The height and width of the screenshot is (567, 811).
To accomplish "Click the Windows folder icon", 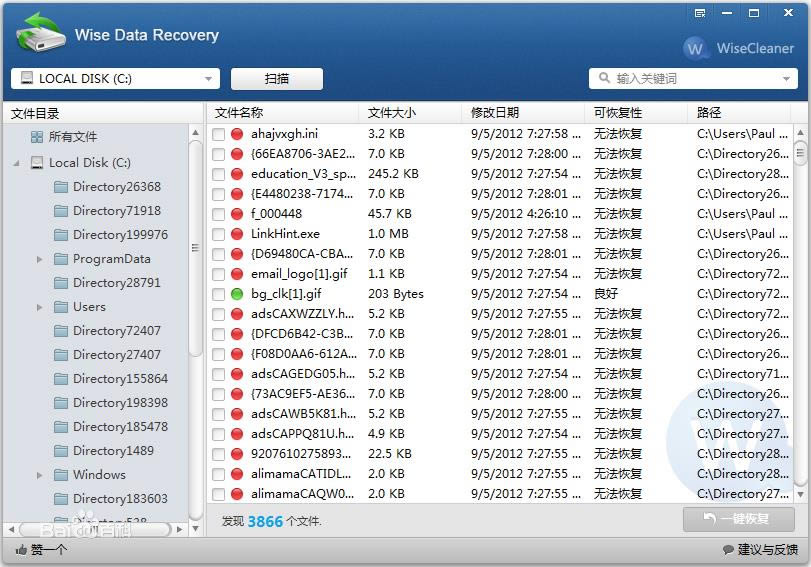I will [x=61, y=474].
